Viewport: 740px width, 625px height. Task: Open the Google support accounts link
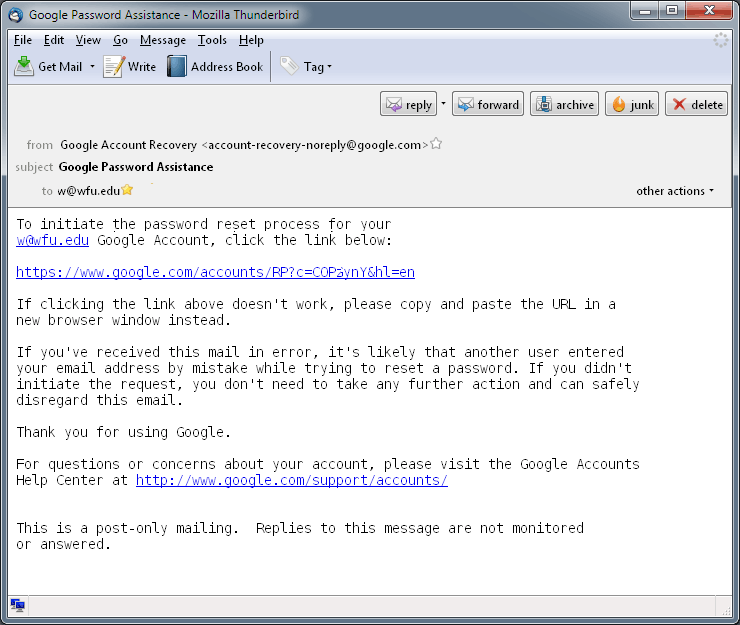coord(292,481)
